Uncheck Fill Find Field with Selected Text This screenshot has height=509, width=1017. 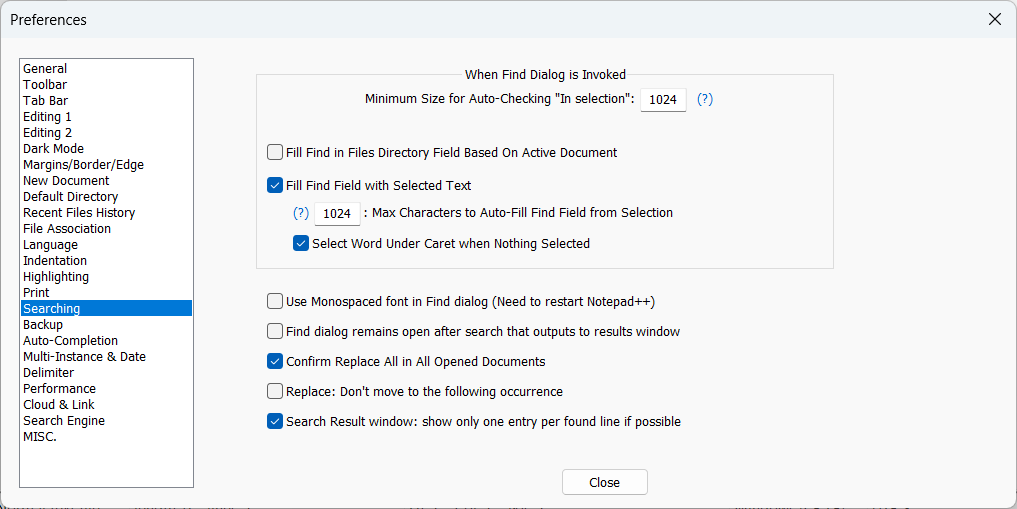pos(275,185)
